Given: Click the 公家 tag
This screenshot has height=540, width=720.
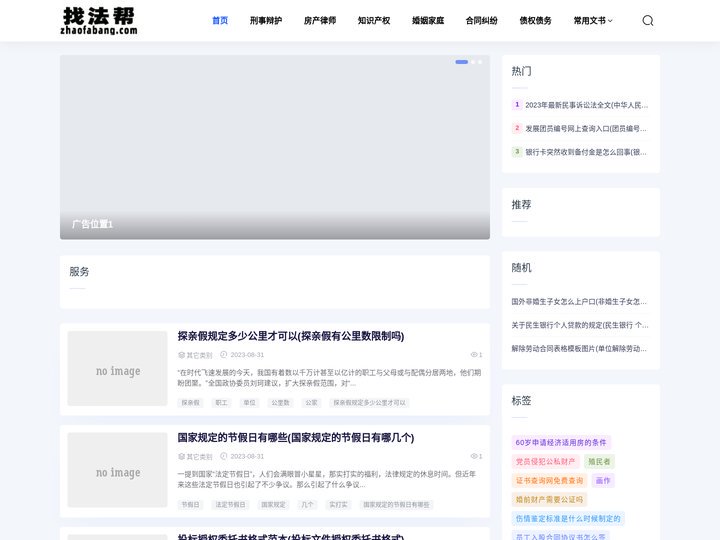Looking at the screenshot, I should coord(311,403).
